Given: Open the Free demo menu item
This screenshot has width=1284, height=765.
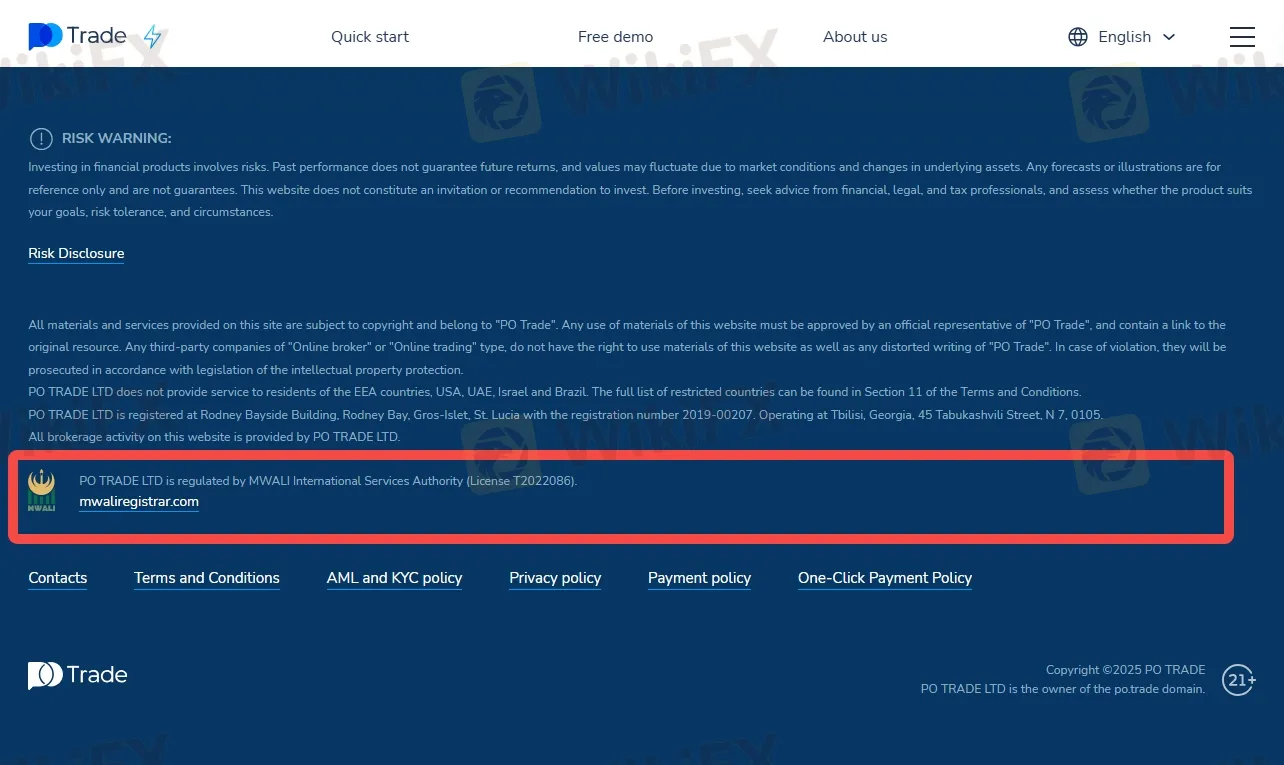Looking at the screenshot, I should pos(615,37).
